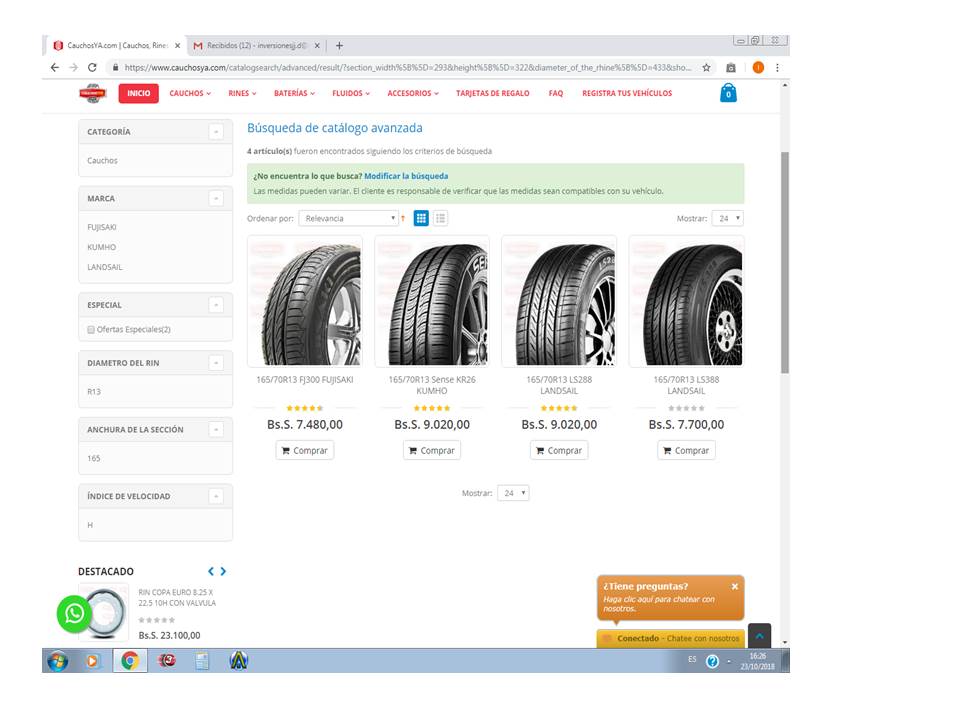960x720 pixels.
Task: Bookmark this page with the star
Action: (707, 67)
